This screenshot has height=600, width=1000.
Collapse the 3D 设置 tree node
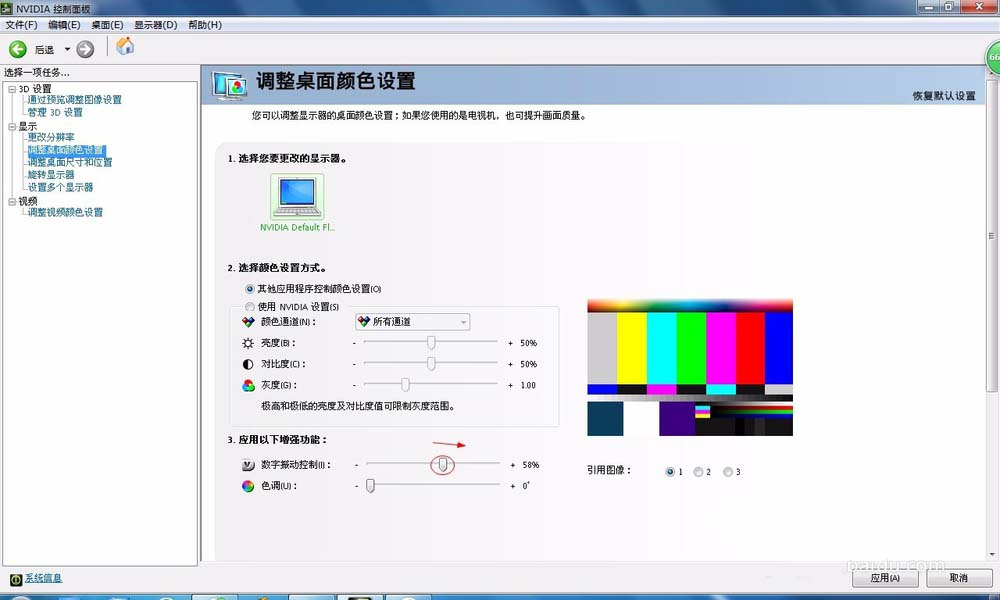point(12,89)
